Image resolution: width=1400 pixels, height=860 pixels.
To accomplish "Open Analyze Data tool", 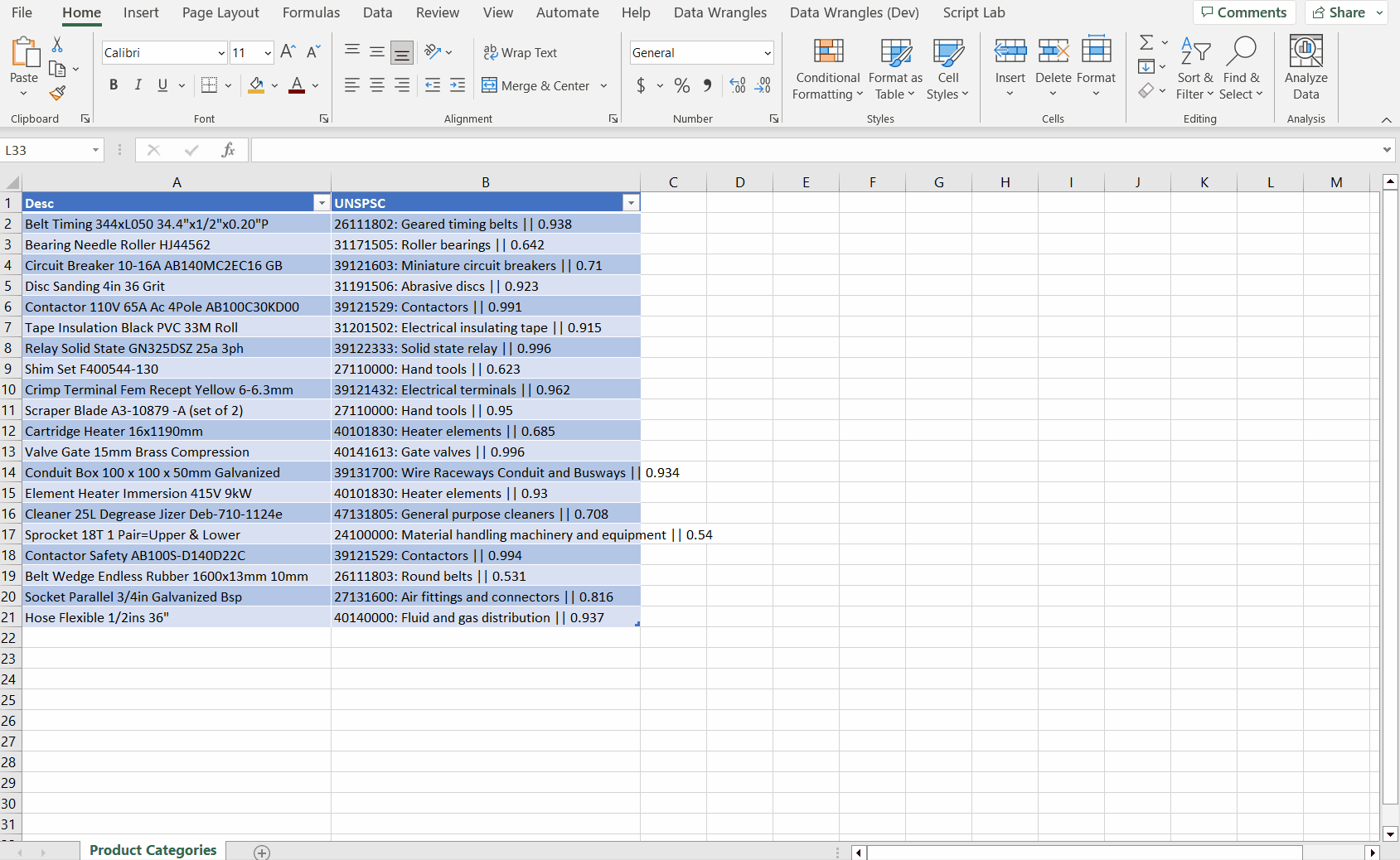I will 1306,68.
